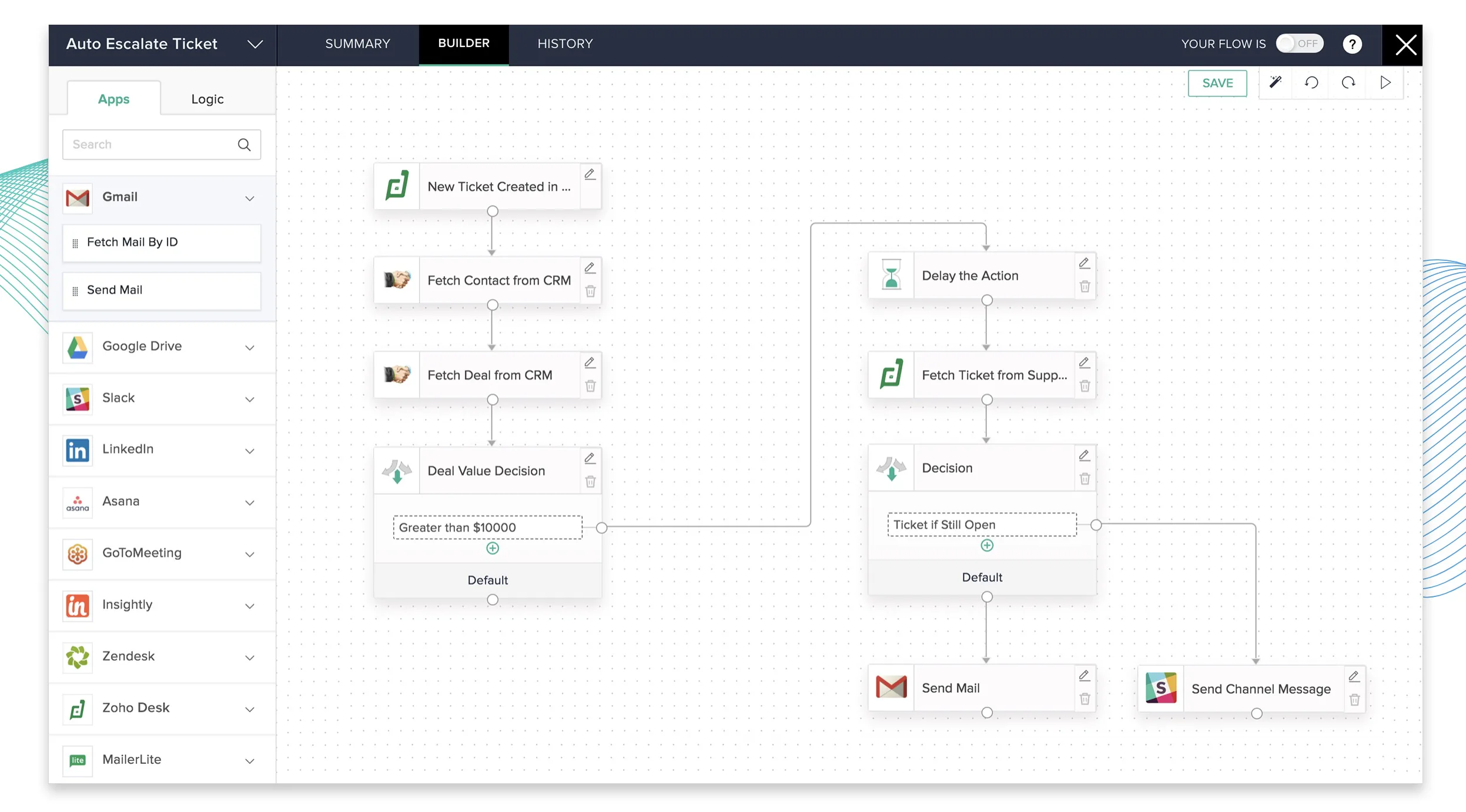The height and width of the screenshot is (812, 1466).
Task: Select the Fetch Mail By ID action
Action: [x=162, y=243]
